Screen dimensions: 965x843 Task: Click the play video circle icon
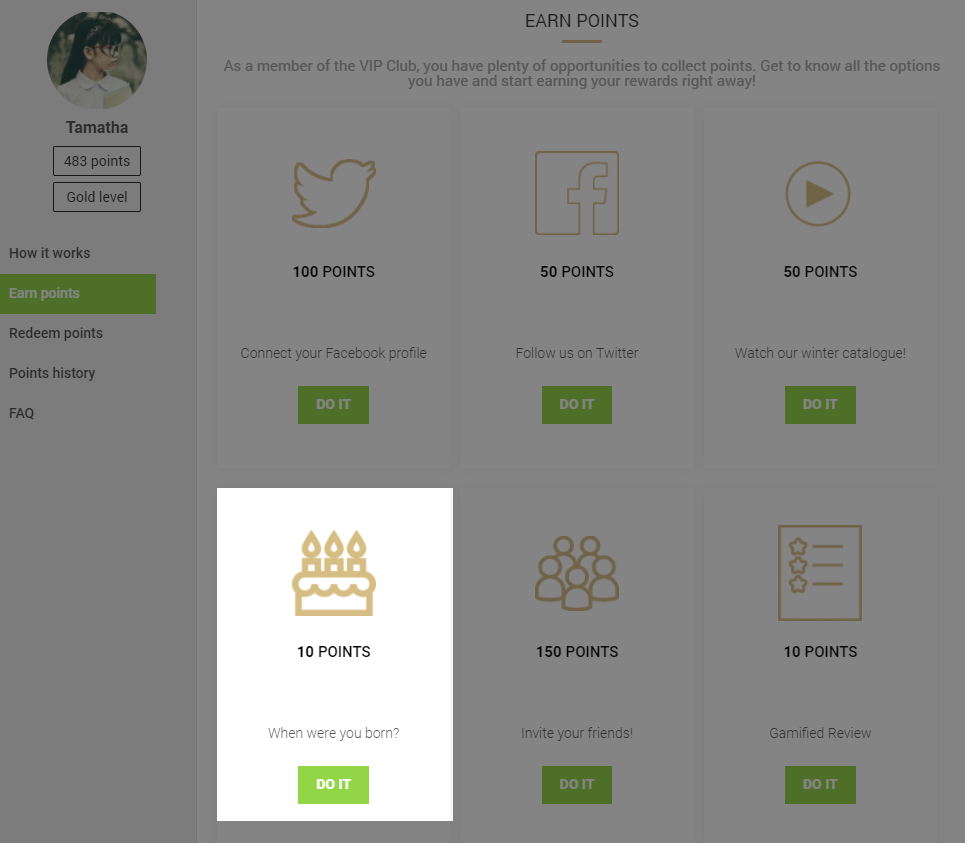click(818, 194)
